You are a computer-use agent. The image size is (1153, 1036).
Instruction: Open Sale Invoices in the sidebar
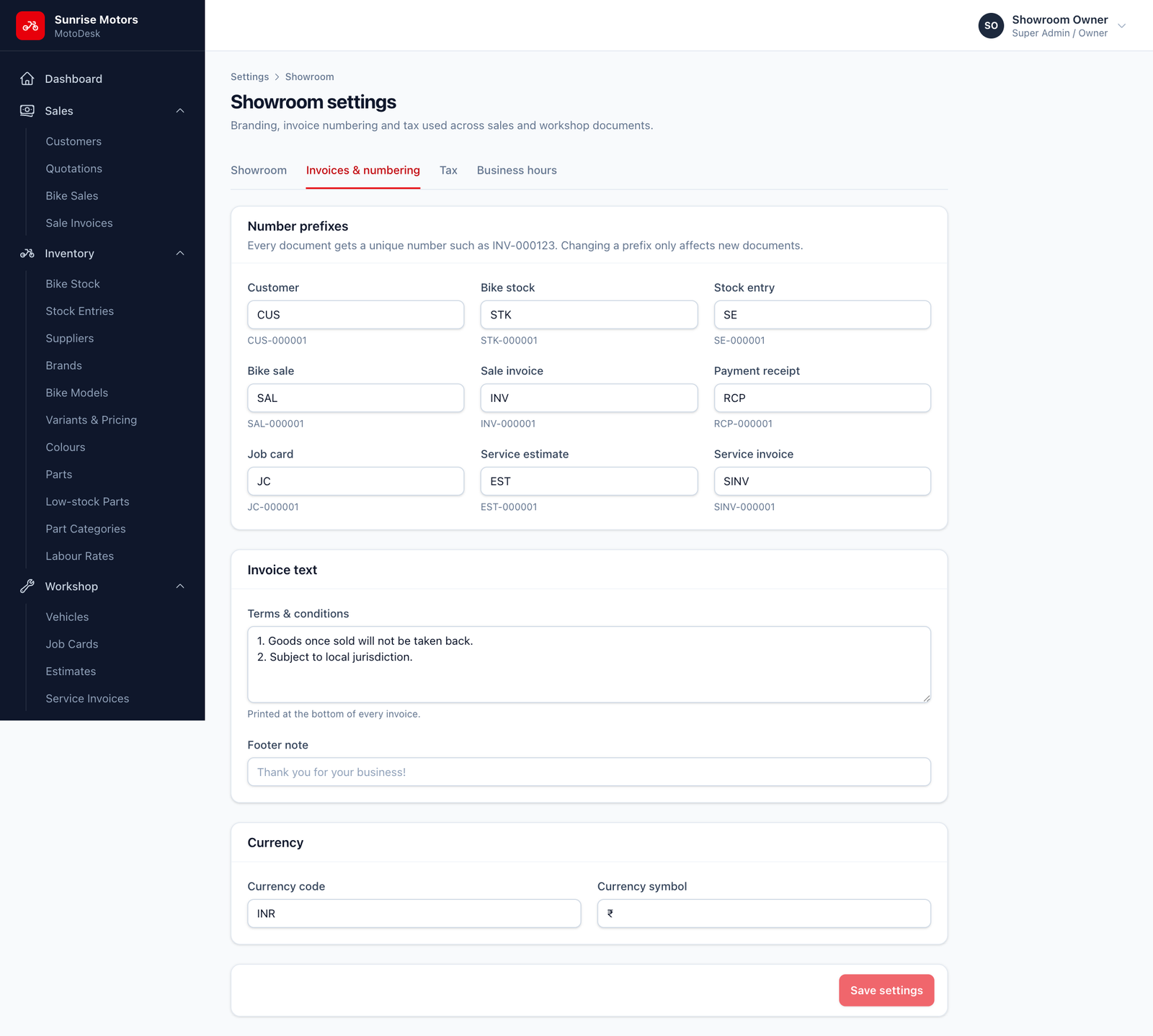point(79,223)
